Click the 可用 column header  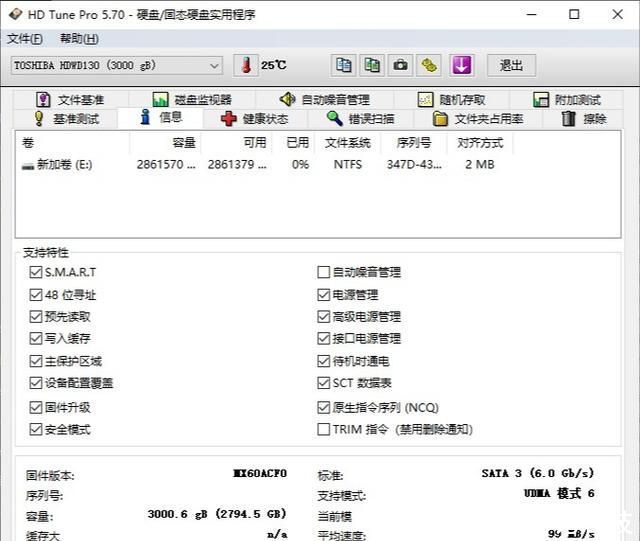(x=236, y=143)
